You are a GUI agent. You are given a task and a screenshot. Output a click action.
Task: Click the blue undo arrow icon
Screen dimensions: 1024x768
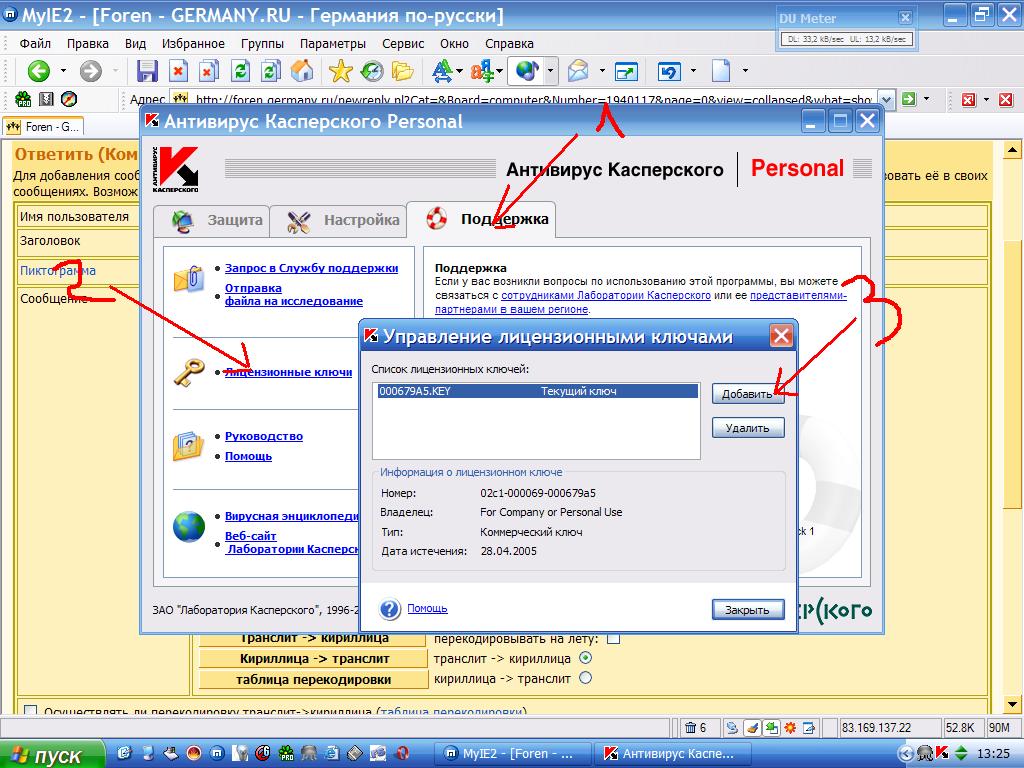[669, 71]
